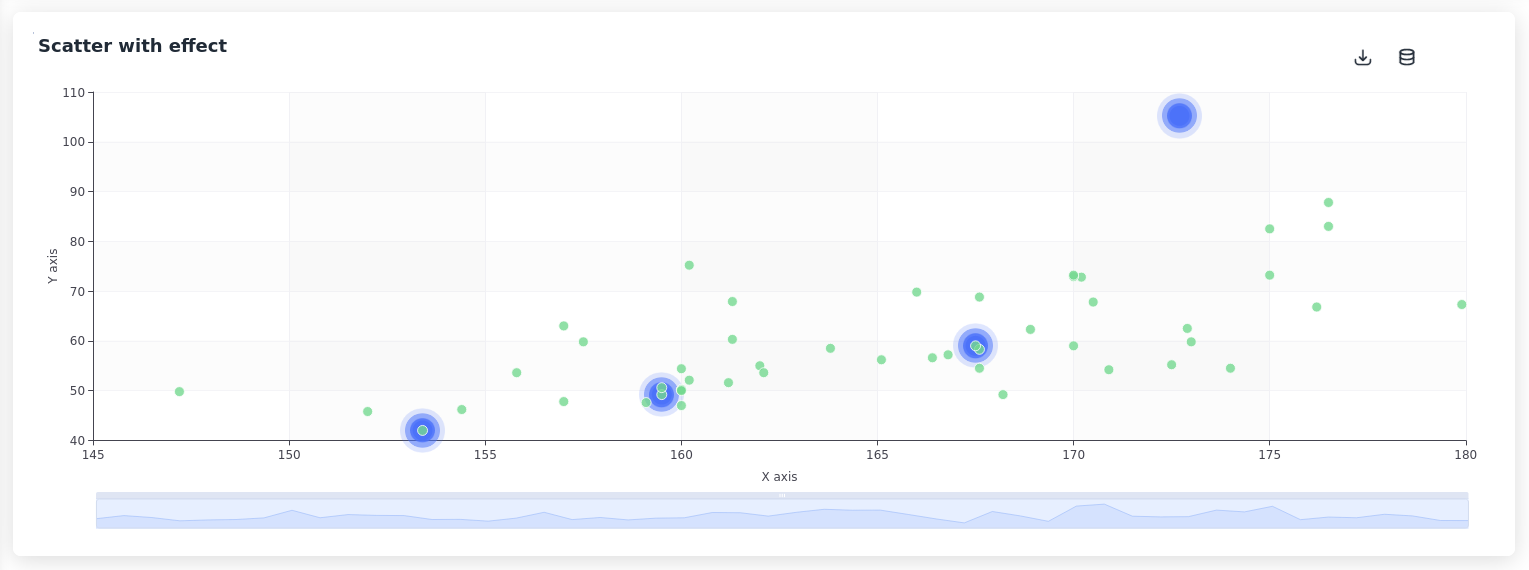Click the blue ripple point near Y 105
The image size is (1529, 570).
click(x=1179, y=116)
